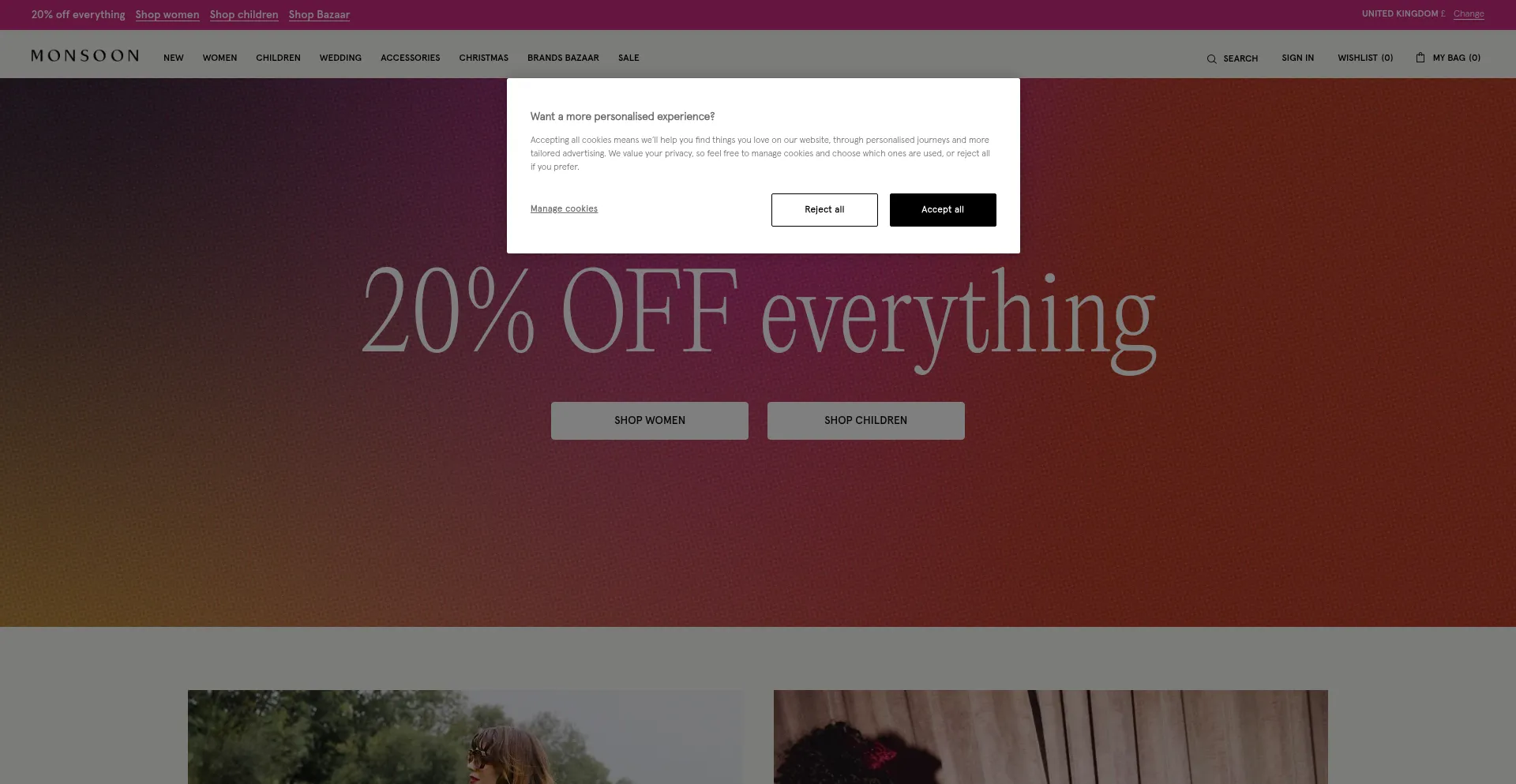1516x784 pixels.
Task: Open the woman with sunglasses image
Action: click(x=465, y=737)
